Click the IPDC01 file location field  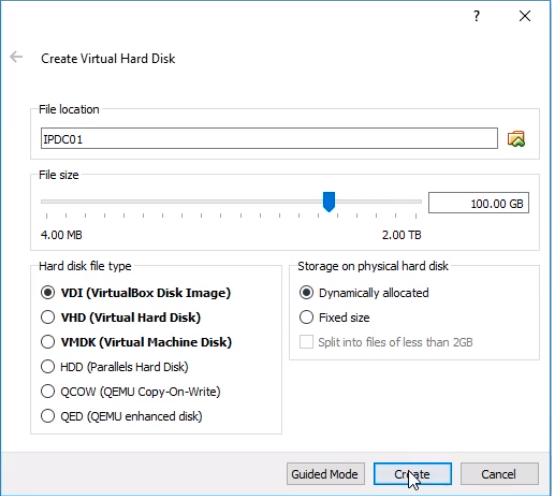point(269,139)
